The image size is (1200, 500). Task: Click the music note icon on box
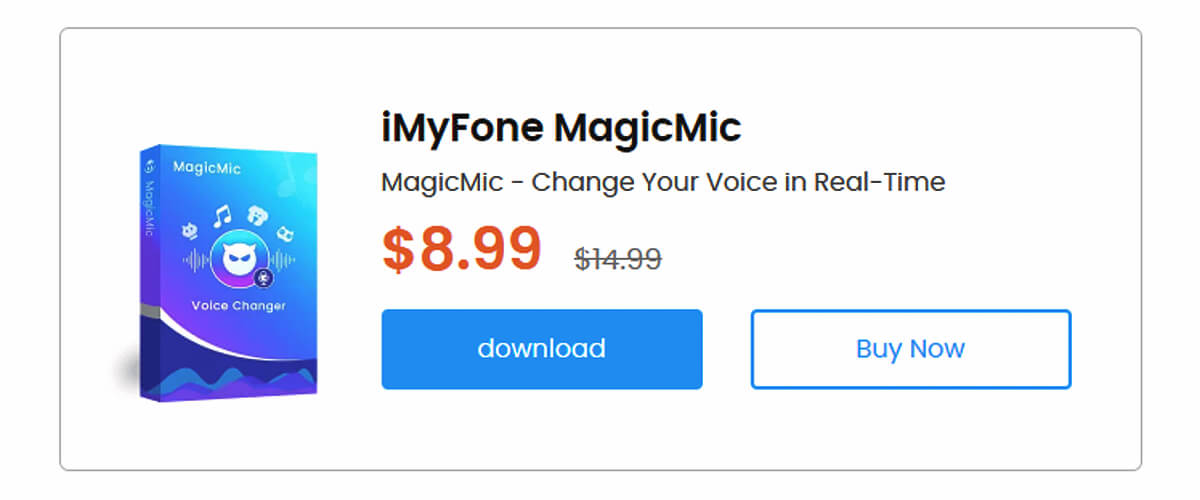point(223,215)
